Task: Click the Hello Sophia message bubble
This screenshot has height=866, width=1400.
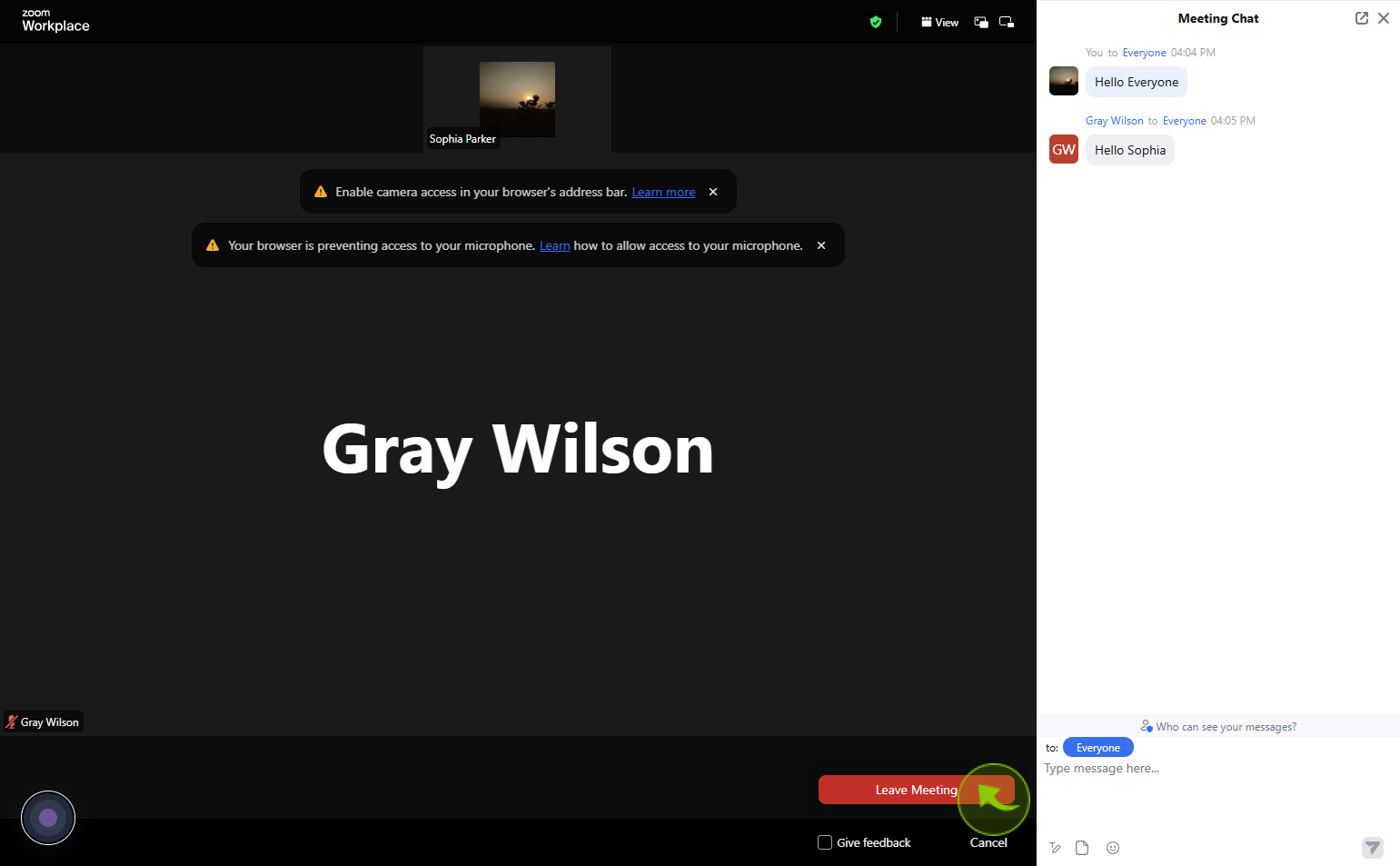Action: 1130,150
